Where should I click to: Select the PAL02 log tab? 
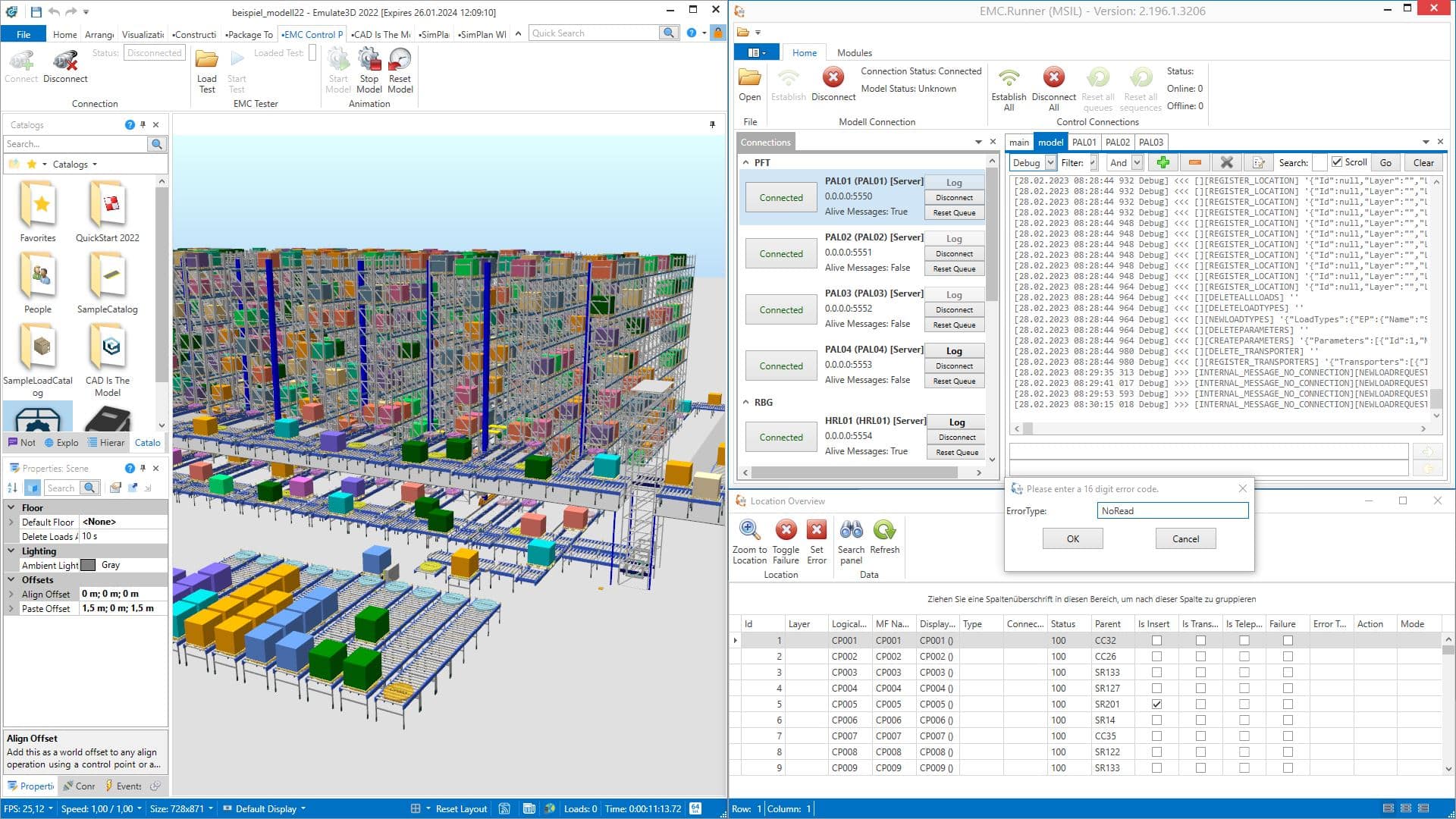(x=1116, y=142)
